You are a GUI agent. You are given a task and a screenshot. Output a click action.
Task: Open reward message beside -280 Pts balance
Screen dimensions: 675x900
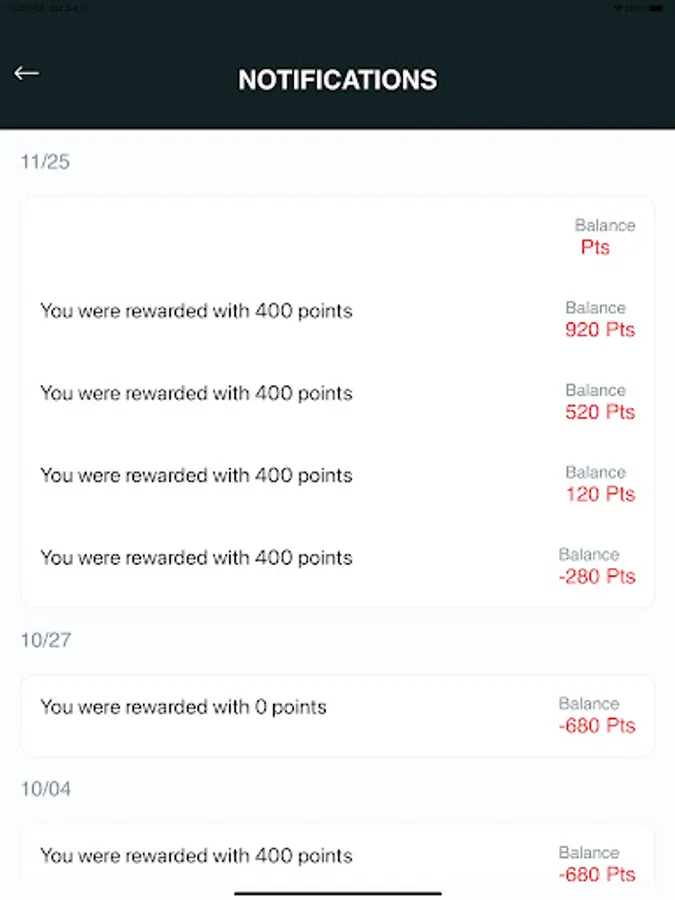click(x=196, y=557)
